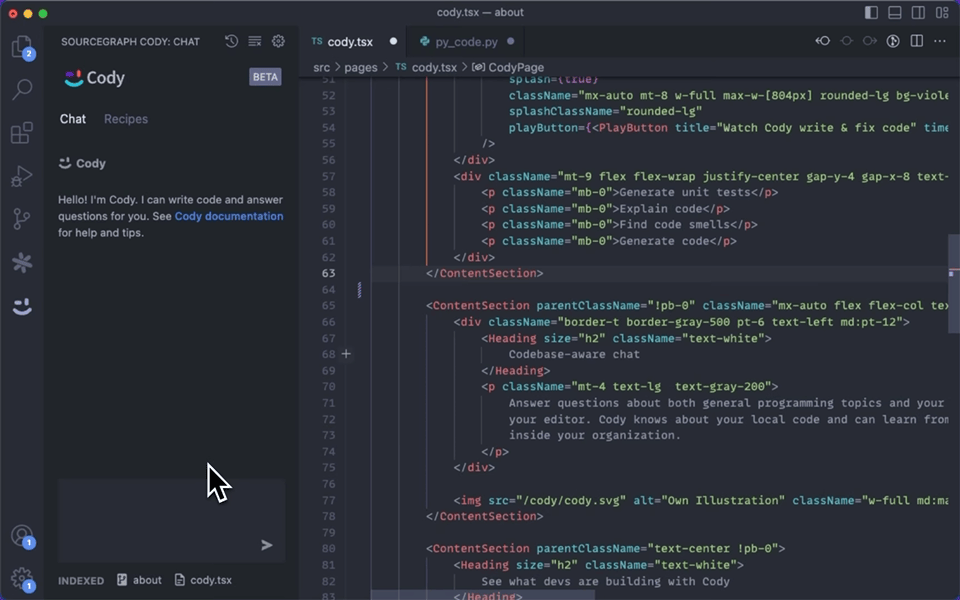Image resolution: width=960 pixels, height=600 pixels.
Task: Select the Run and Debug icon
Action: [x=22, y=176]
